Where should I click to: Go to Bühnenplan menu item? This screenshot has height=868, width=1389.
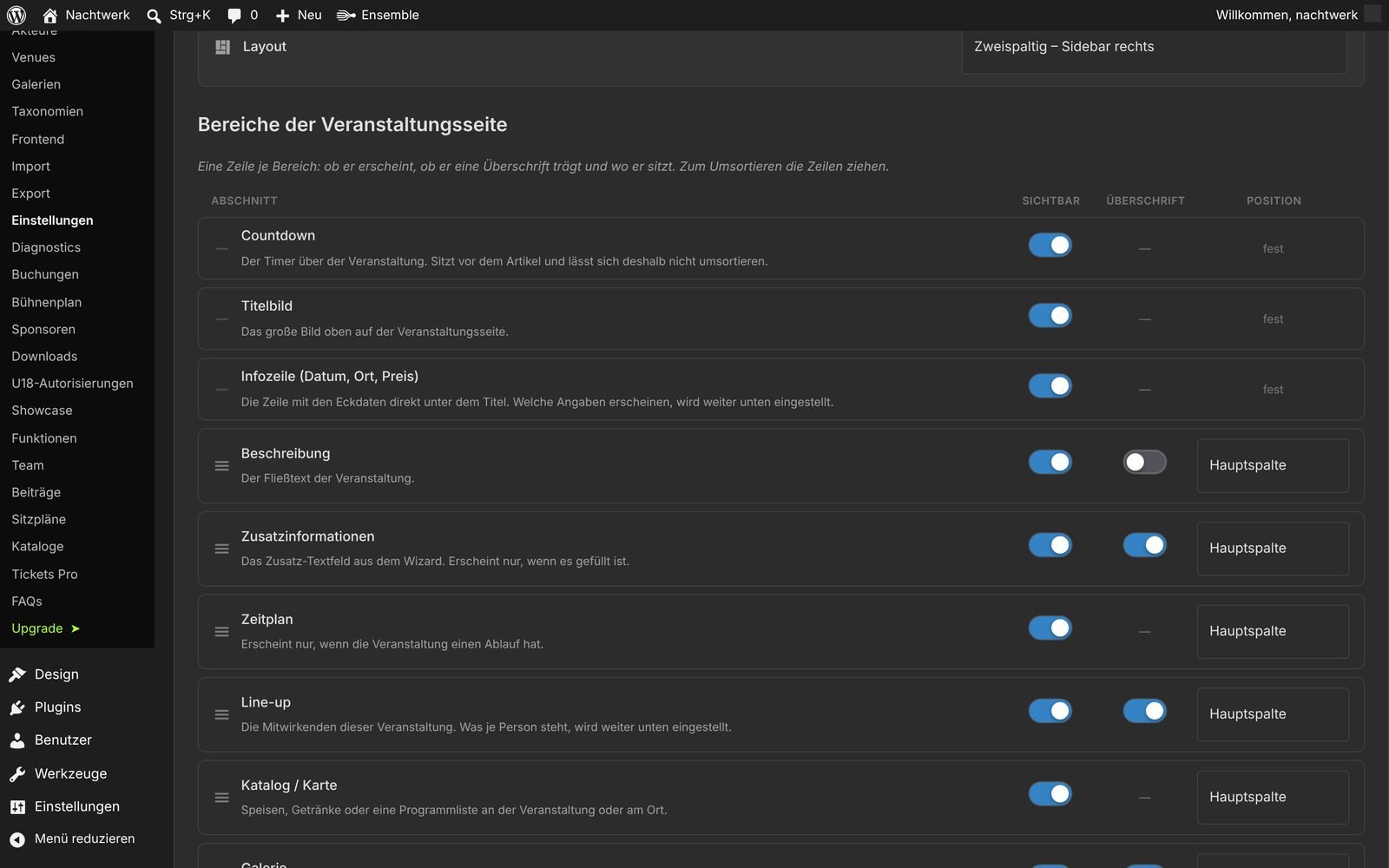(x=47, y=302)
